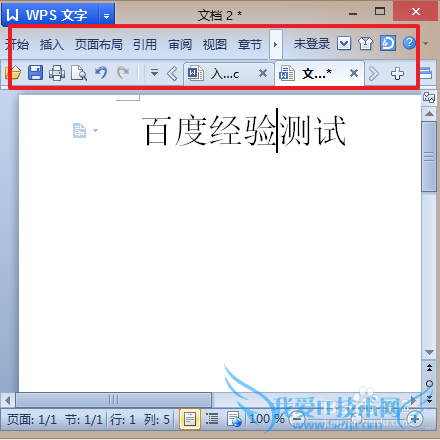Expand the quick access toolbar customize arrow
440x440 pixels.
click(x=154, y=72)
